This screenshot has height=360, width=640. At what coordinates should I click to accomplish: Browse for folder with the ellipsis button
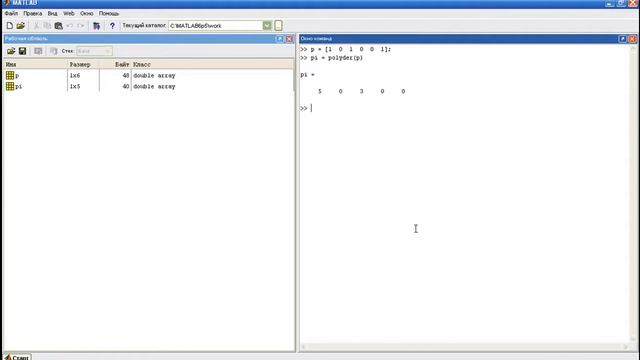tap(278, 26)
